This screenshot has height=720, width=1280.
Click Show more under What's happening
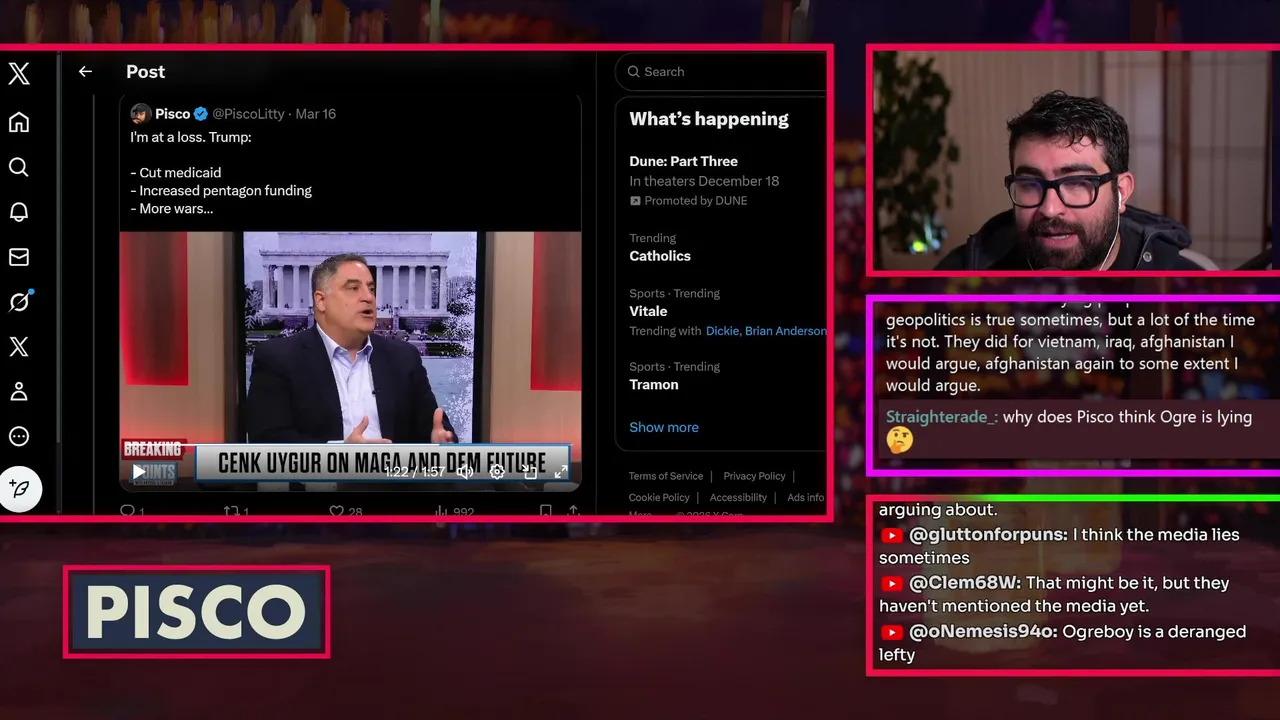pos(664,427)
